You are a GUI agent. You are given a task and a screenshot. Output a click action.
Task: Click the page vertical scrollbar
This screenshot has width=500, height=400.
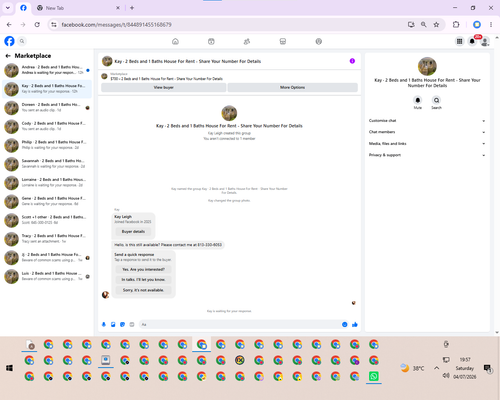pos(497,185)
